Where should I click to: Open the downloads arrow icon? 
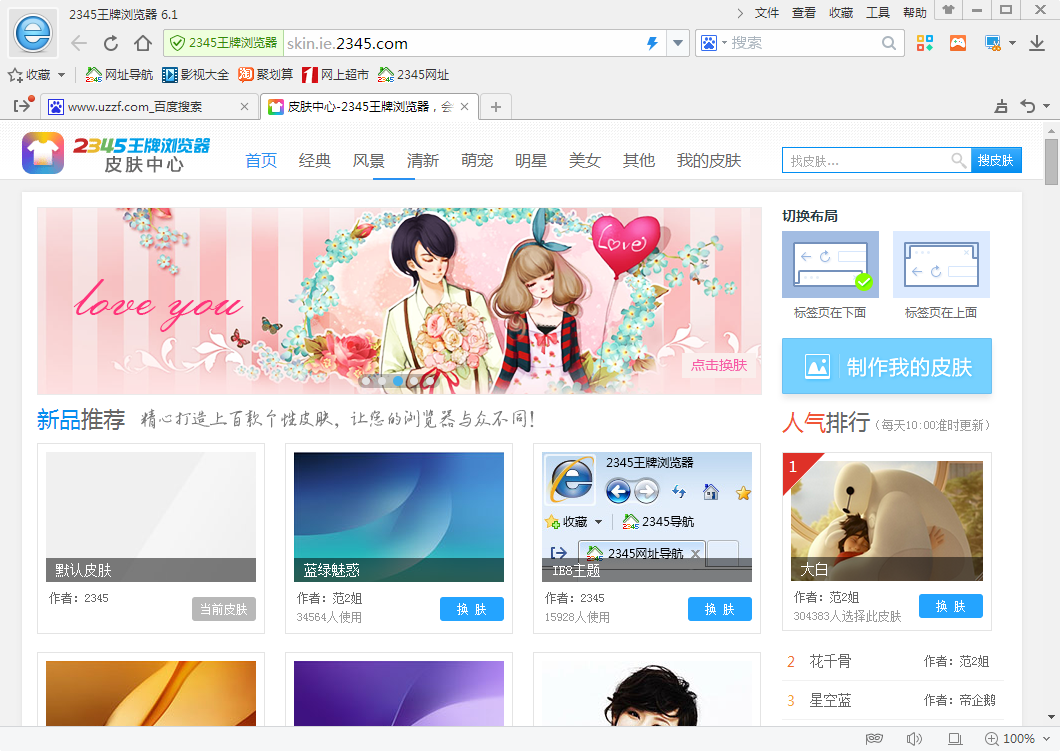coord(1037,43)
